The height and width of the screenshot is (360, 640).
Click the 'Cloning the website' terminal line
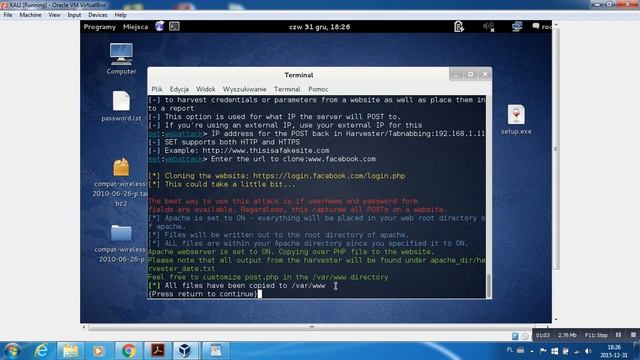click(x=277, y=176)
